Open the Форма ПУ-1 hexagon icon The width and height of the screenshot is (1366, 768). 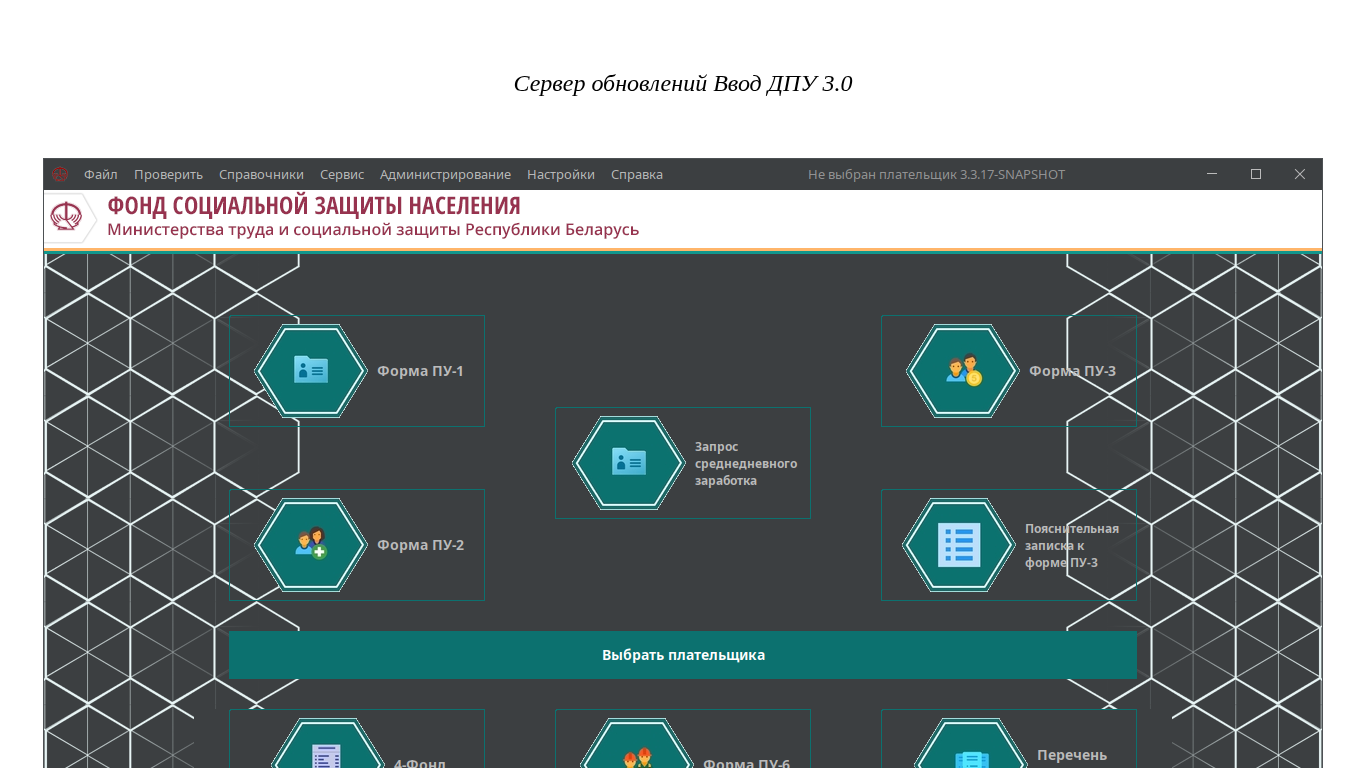[311, 371]
